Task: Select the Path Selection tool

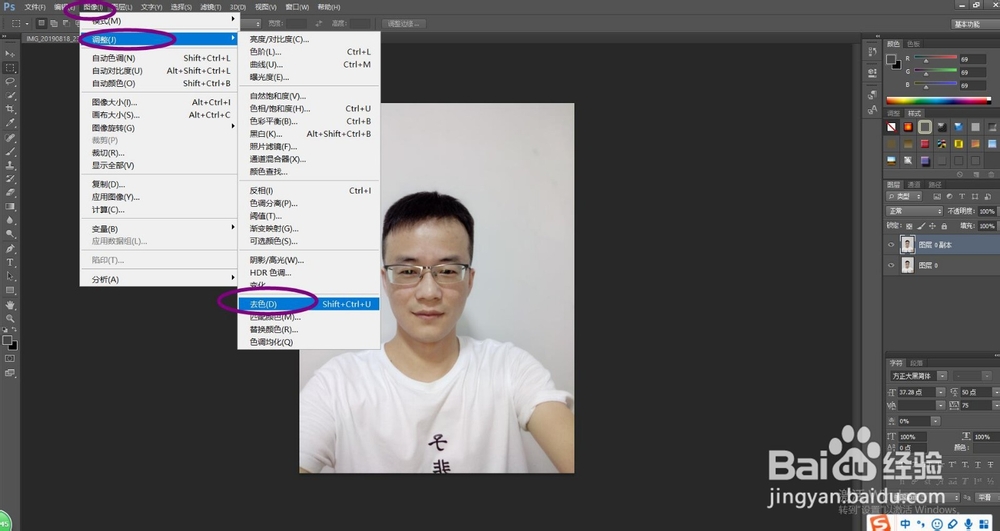Action: [10, 277]
